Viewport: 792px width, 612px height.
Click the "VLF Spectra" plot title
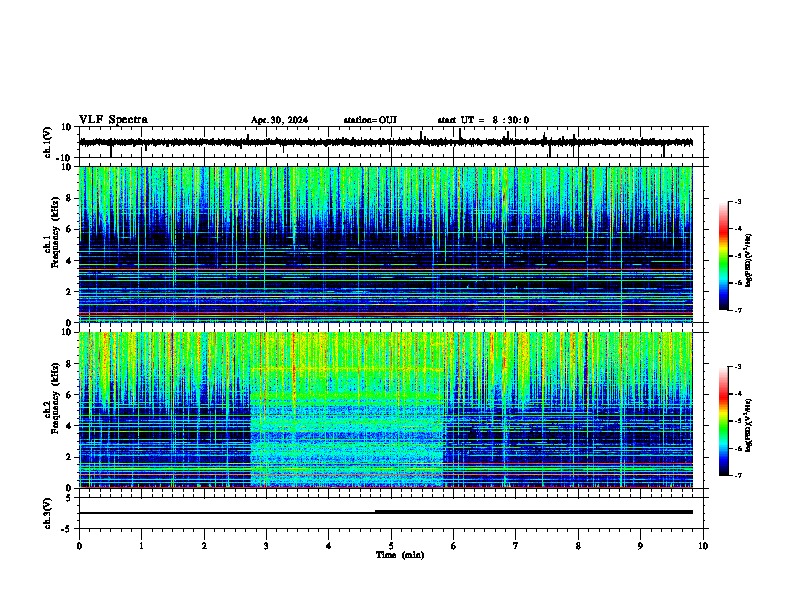tap(113, 120)
